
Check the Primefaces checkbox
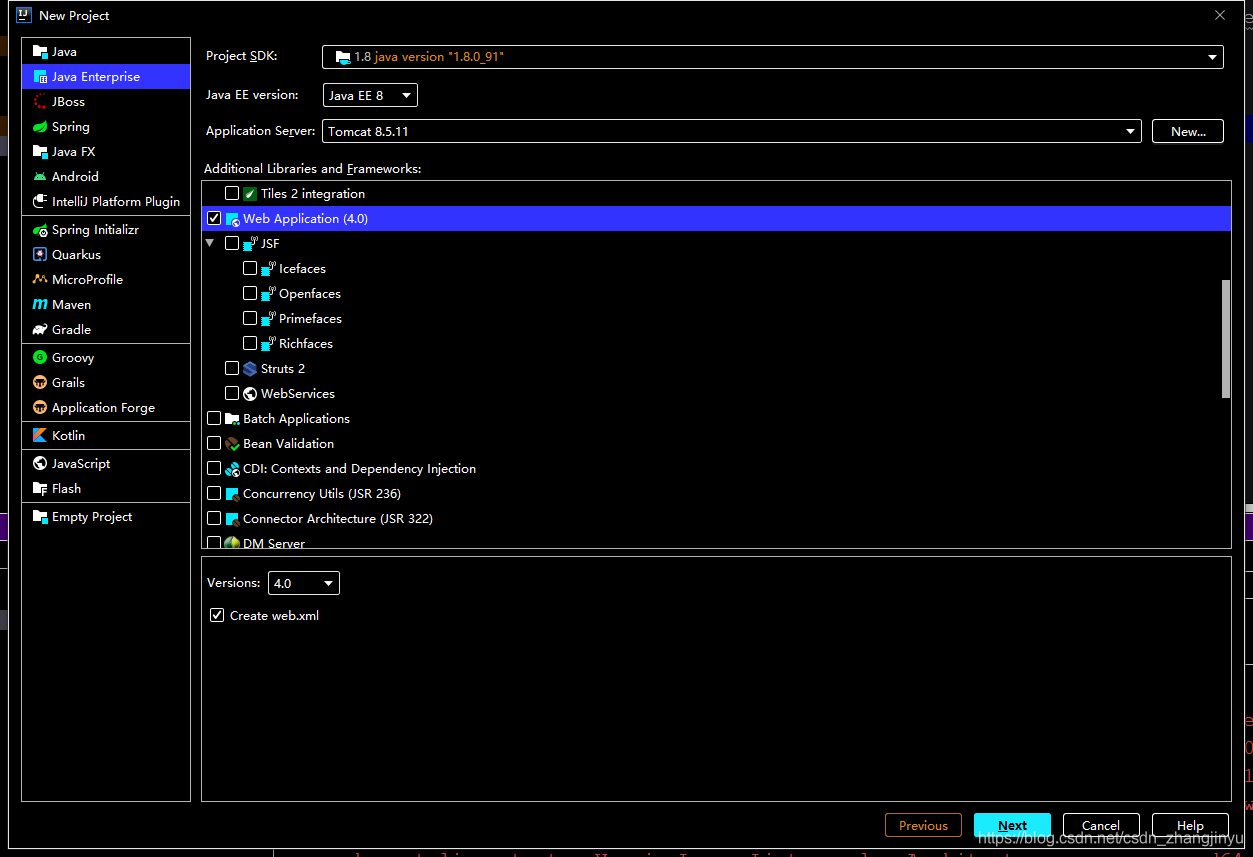[x=250, y=318]
